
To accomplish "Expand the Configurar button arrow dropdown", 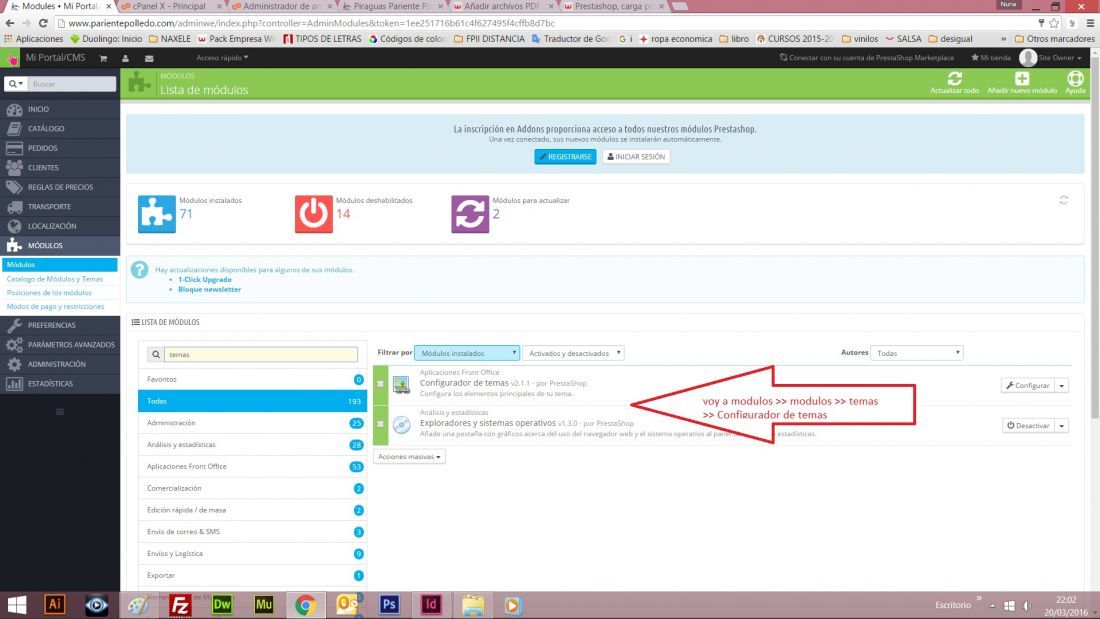I will pyautogui.click(x=1061, y=385).
